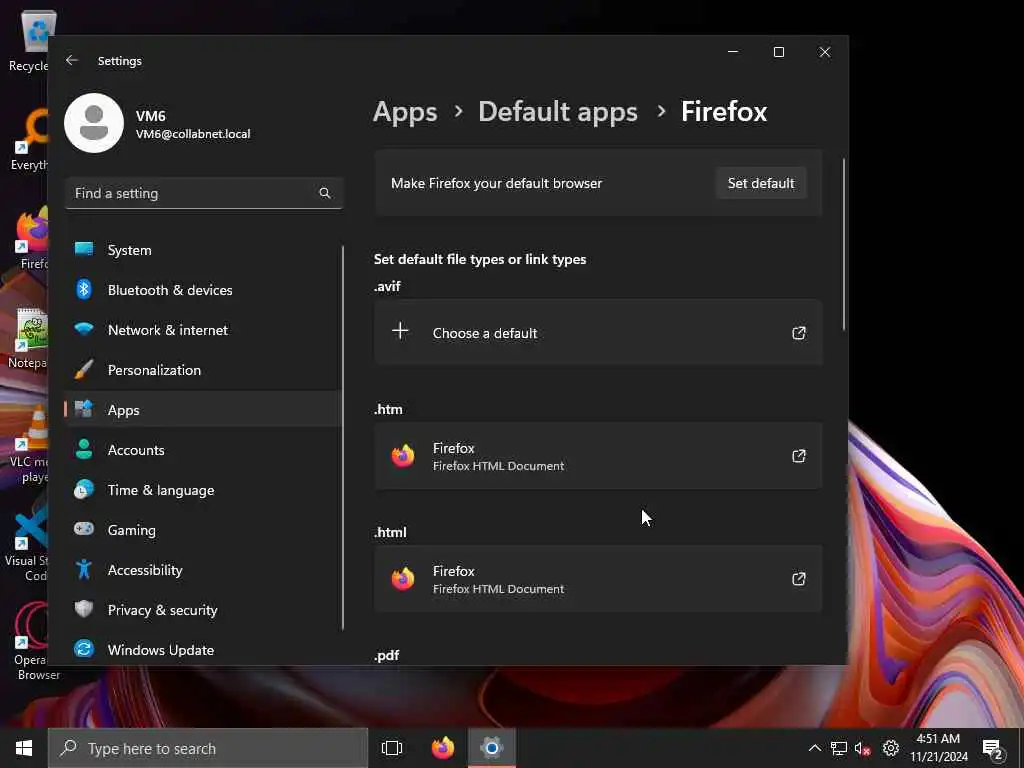This screenshot has height=768, width=1024.
Task: Click the Gaming controller icon
Action: tap(84, 528)
